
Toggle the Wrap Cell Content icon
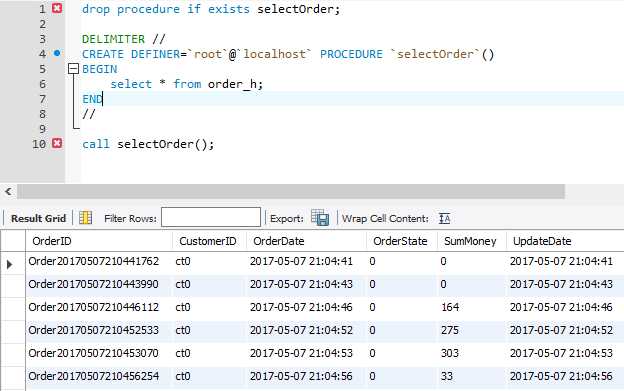[445, 218]
